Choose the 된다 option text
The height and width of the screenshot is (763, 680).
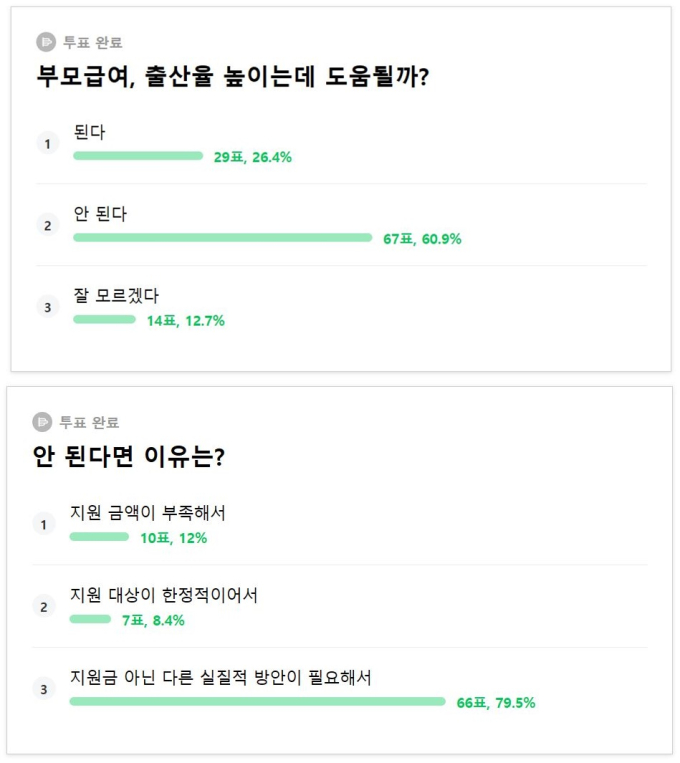[89, 132]
